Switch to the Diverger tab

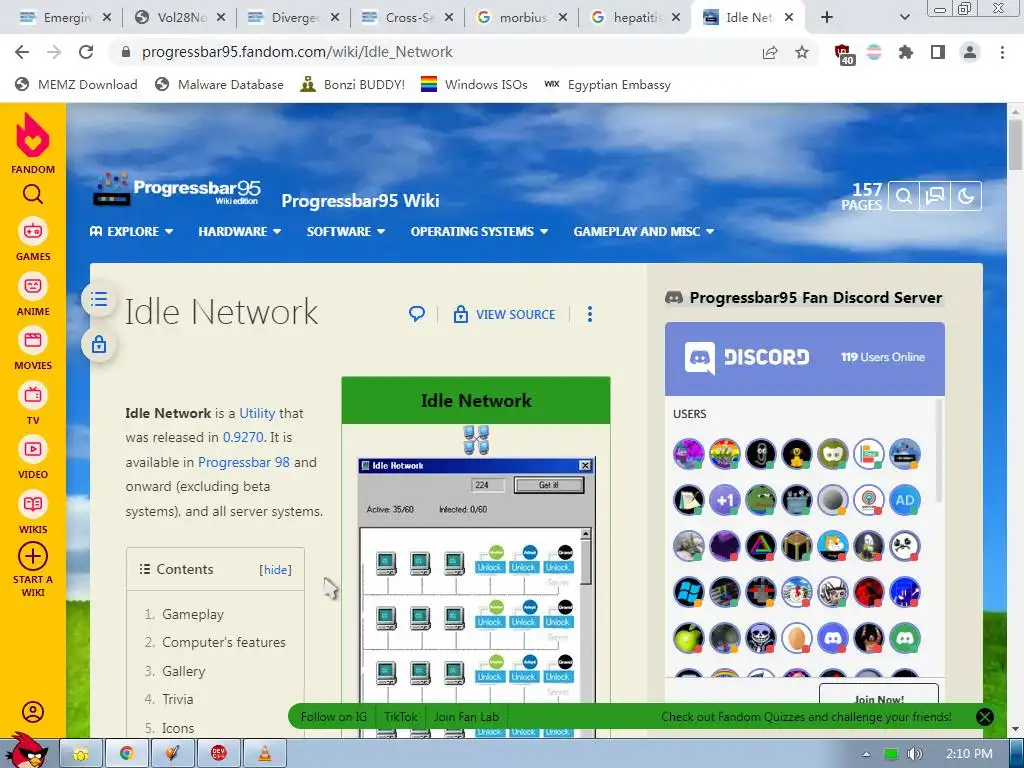pyautogui.click(x=293, y=18)
